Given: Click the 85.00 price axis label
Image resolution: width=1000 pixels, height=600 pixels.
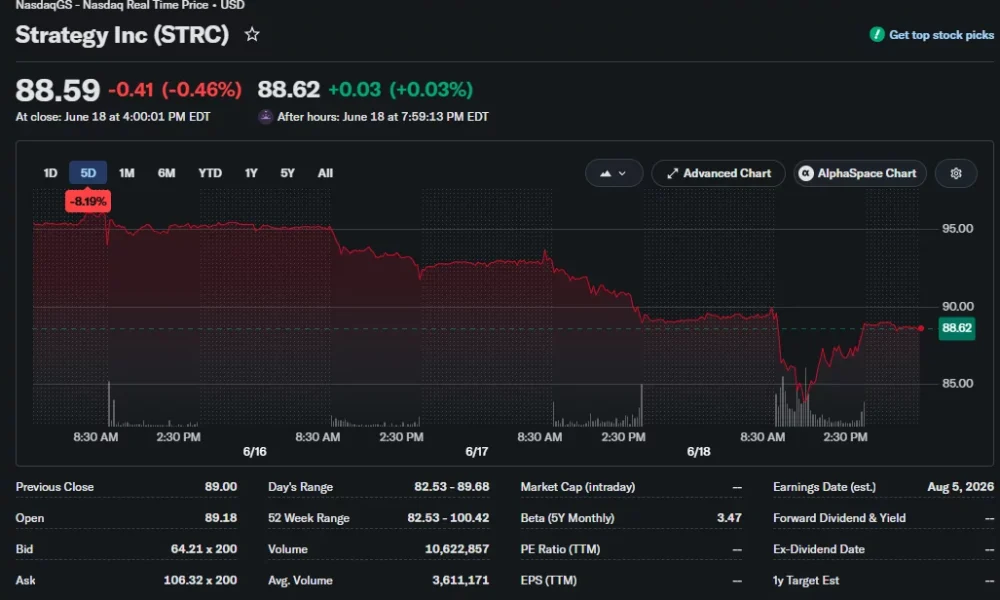Looking at the screenshot, I should click(x=957, y=384).
